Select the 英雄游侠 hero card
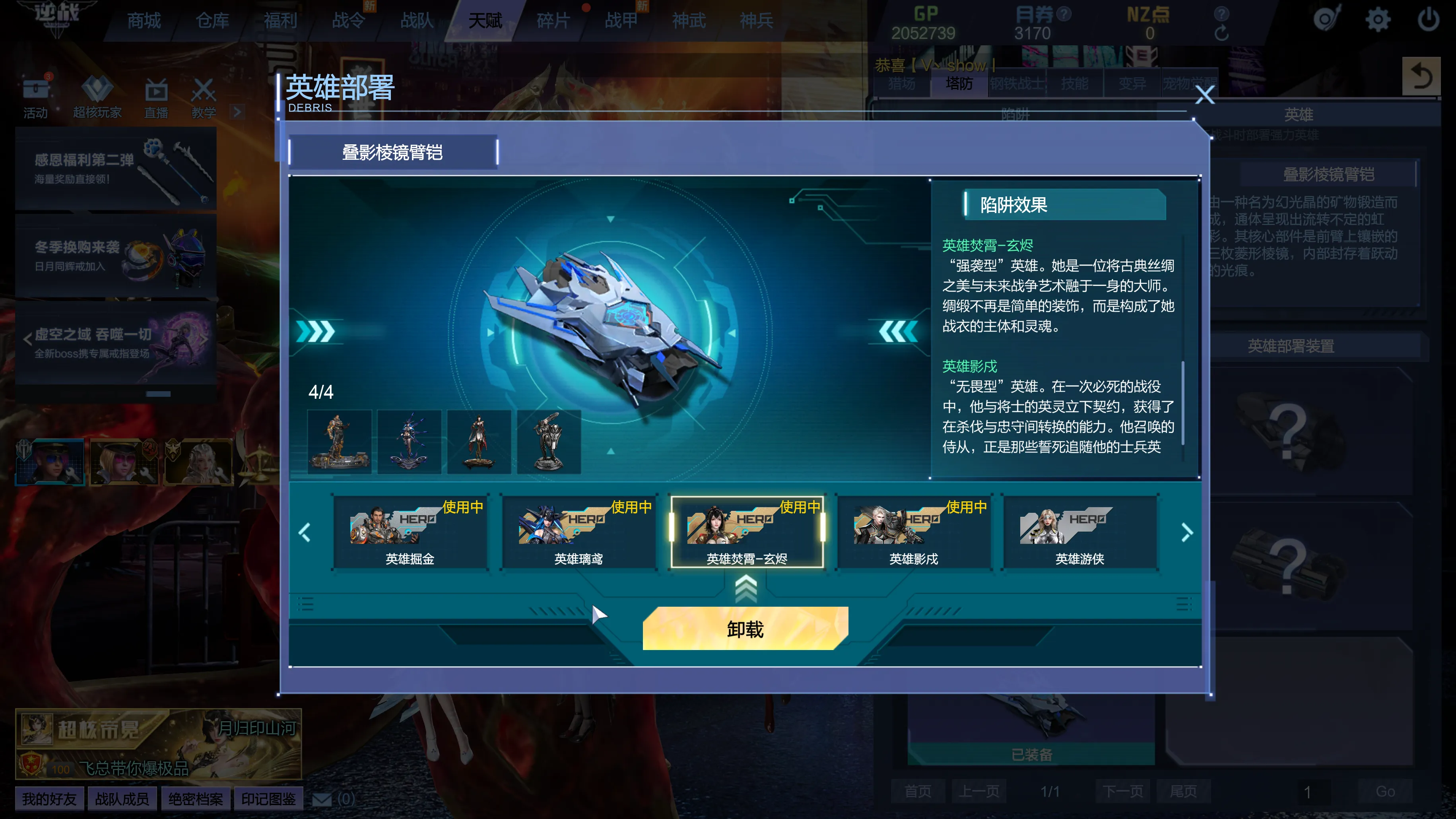The image size is (1456, 819). [x=1079, y=532]
